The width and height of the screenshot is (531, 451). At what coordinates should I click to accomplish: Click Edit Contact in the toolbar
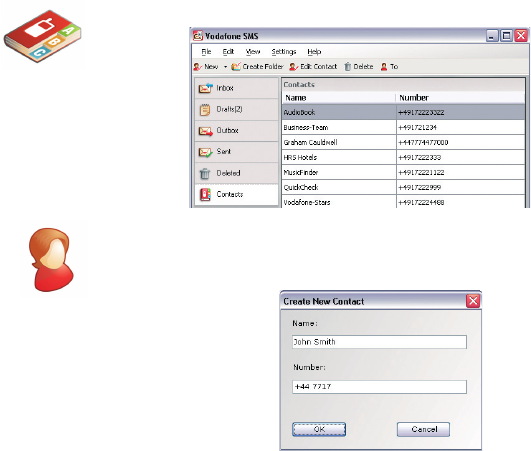(313, 67)
